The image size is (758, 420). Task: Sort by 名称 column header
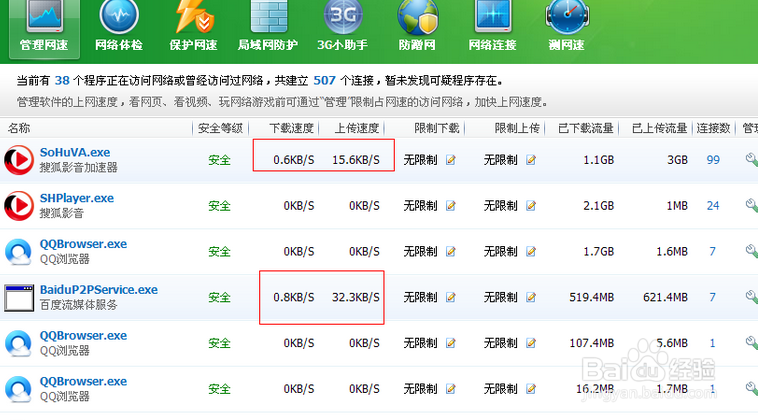(x=19, y=128)
